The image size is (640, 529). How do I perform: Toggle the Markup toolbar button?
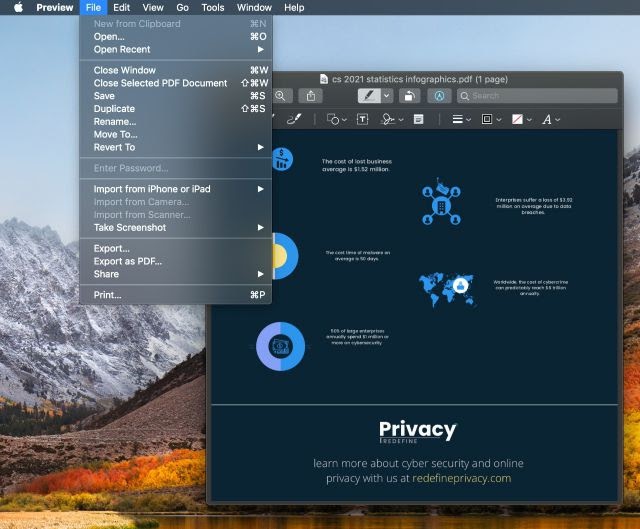[439, 96]
